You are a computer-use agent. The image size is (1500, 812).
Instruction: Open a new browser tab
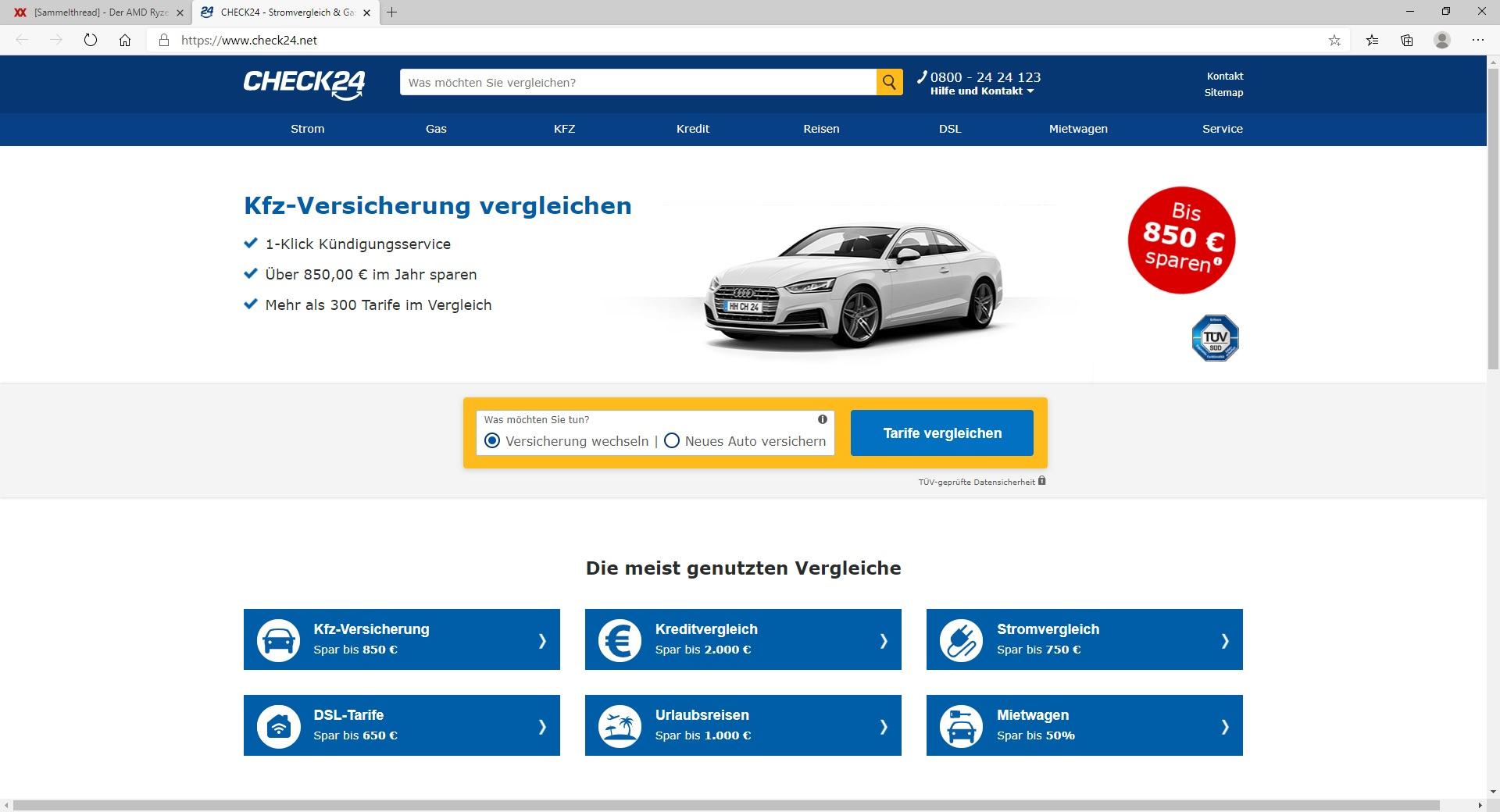click(391, 12)
